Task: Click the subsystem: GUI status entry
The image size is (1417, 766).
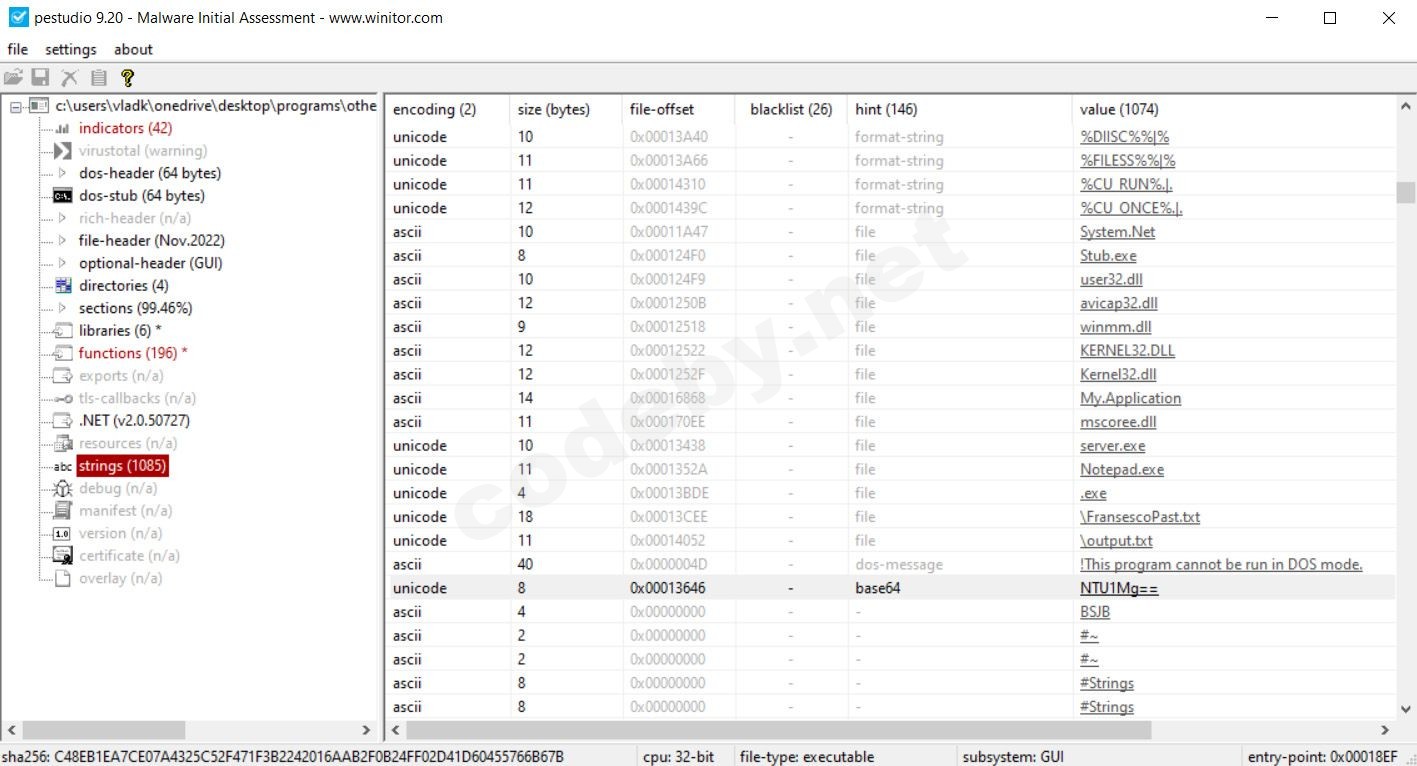Action: pos(1012,756)
